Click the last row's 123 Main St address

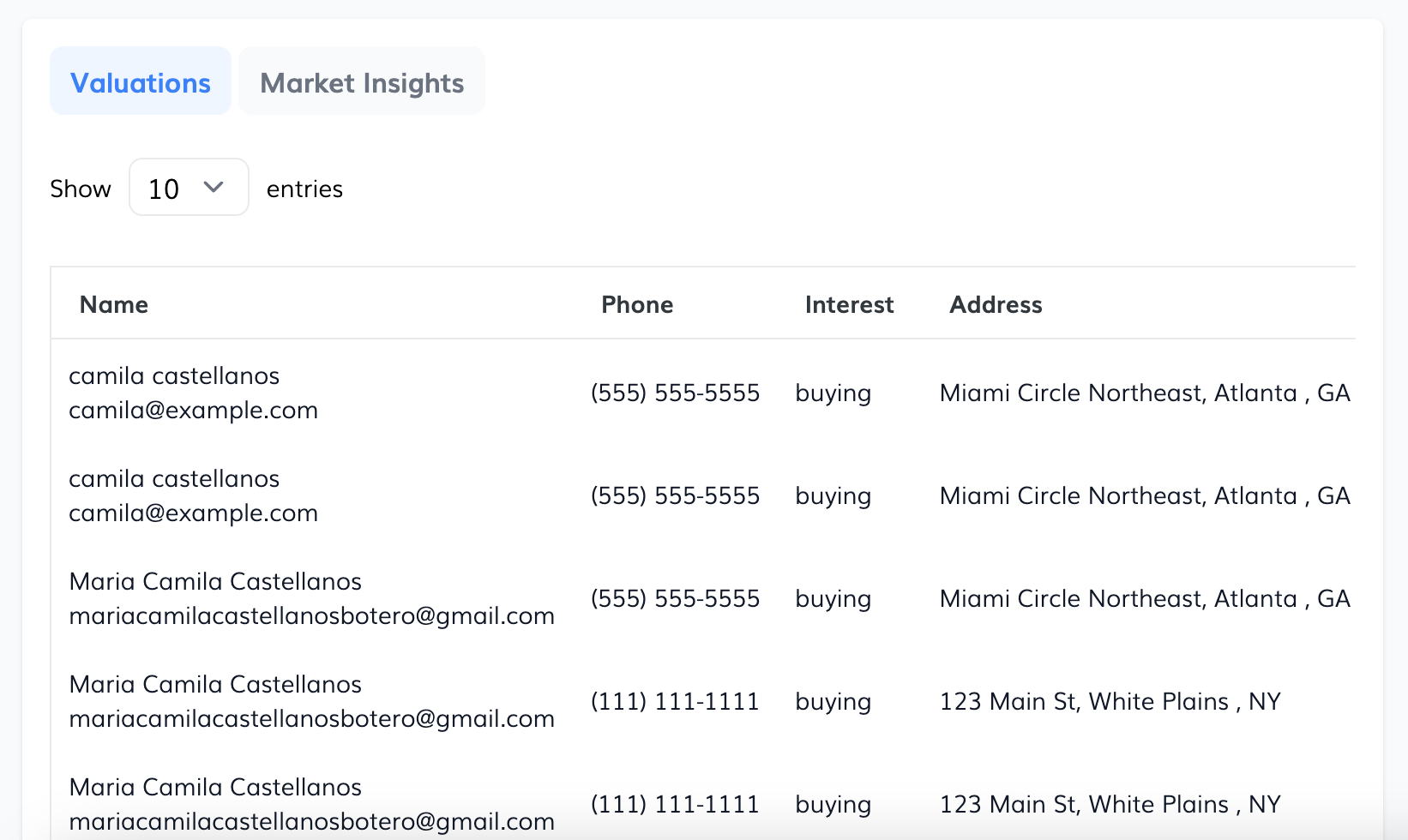(x=1110, y=804)
